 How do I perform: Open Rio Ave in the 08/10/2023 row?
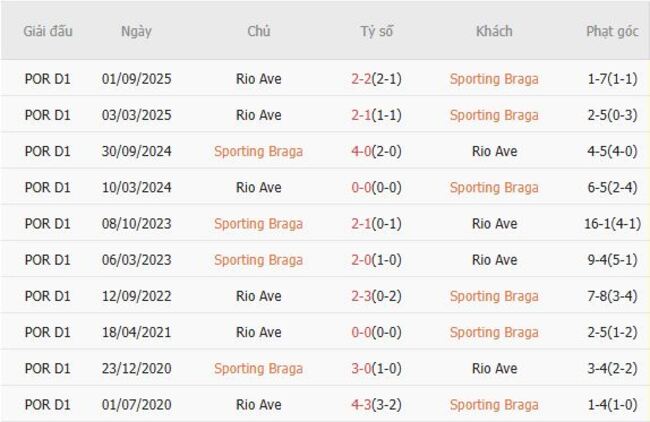point(494,224)
